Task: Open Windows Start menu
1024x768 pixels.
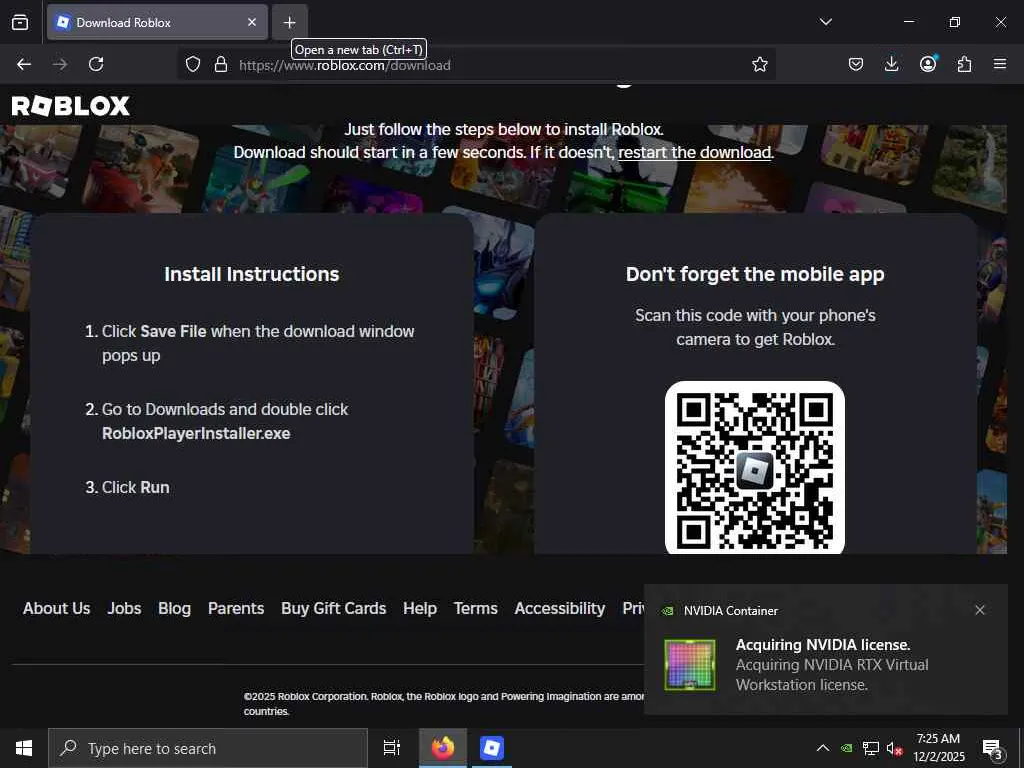Action: tap(24, 748)
